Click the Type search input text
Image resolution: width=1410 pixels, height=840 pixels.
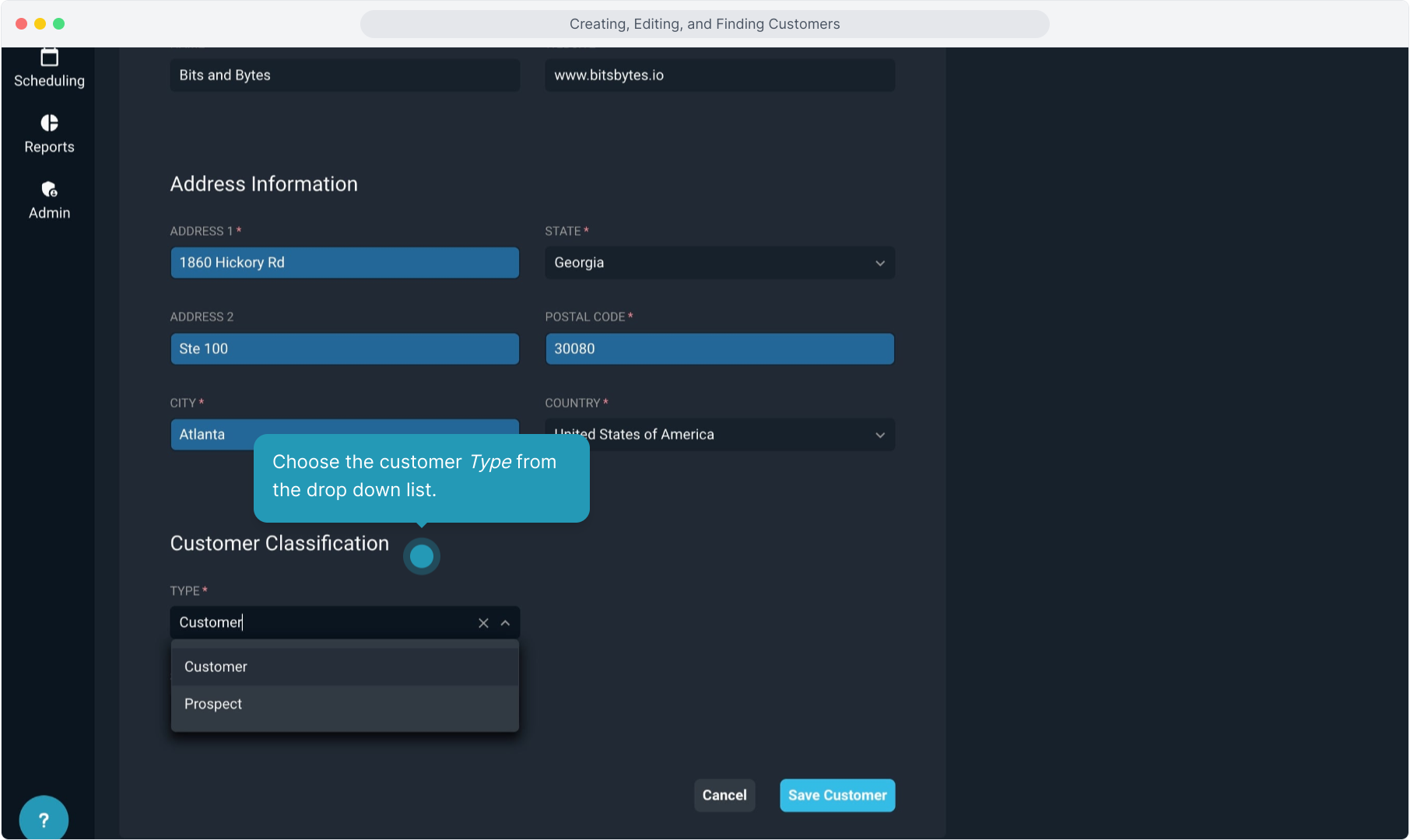click(319, 623)
